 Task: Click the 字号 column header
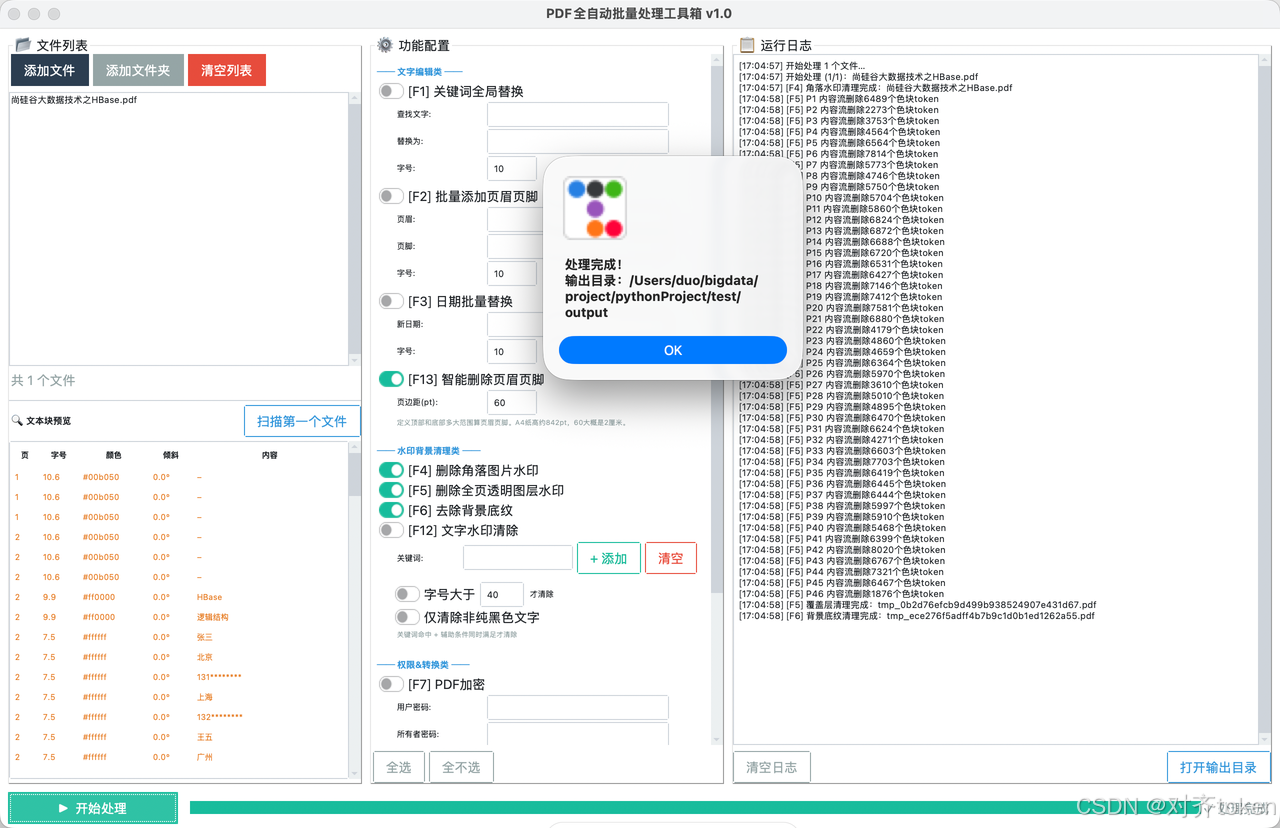59,455
